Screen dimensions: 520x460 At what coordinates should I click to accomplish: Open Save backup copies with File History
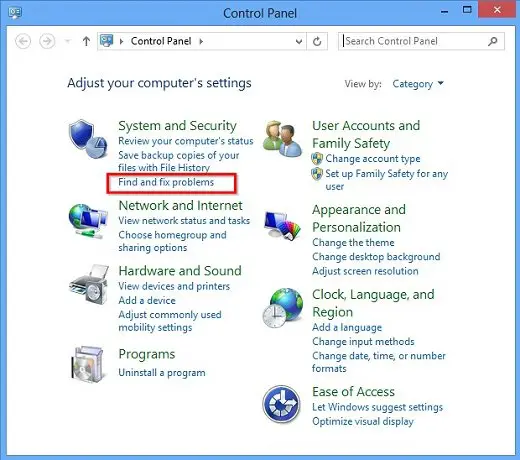point(179,161)
